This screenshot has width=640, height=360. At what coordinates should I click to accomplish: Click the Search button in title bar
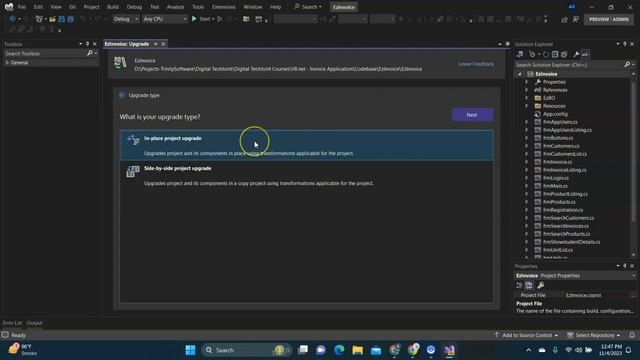point(308,7)
